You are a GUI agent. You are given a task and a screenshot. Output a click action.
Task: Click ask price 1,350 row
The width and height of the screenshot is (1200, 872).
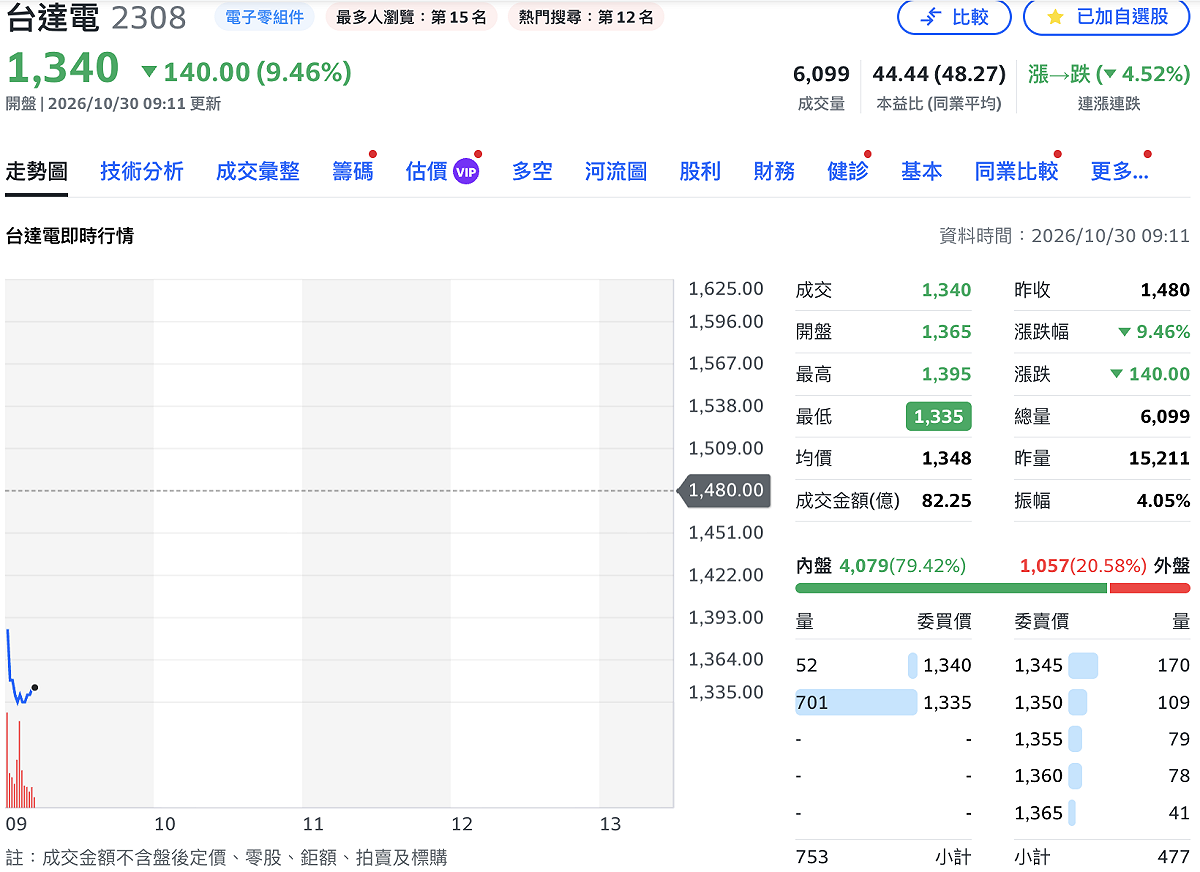1102,702
